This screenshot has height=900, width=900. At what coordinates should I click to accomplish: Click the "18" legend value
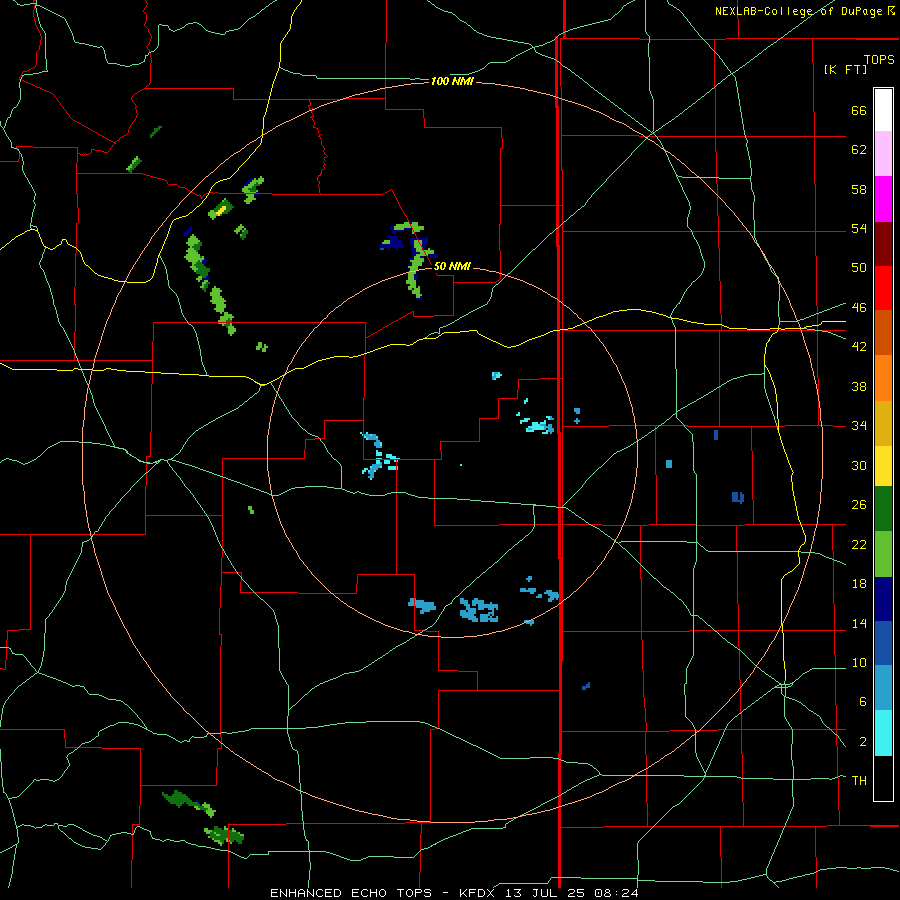tap(859, 584)
